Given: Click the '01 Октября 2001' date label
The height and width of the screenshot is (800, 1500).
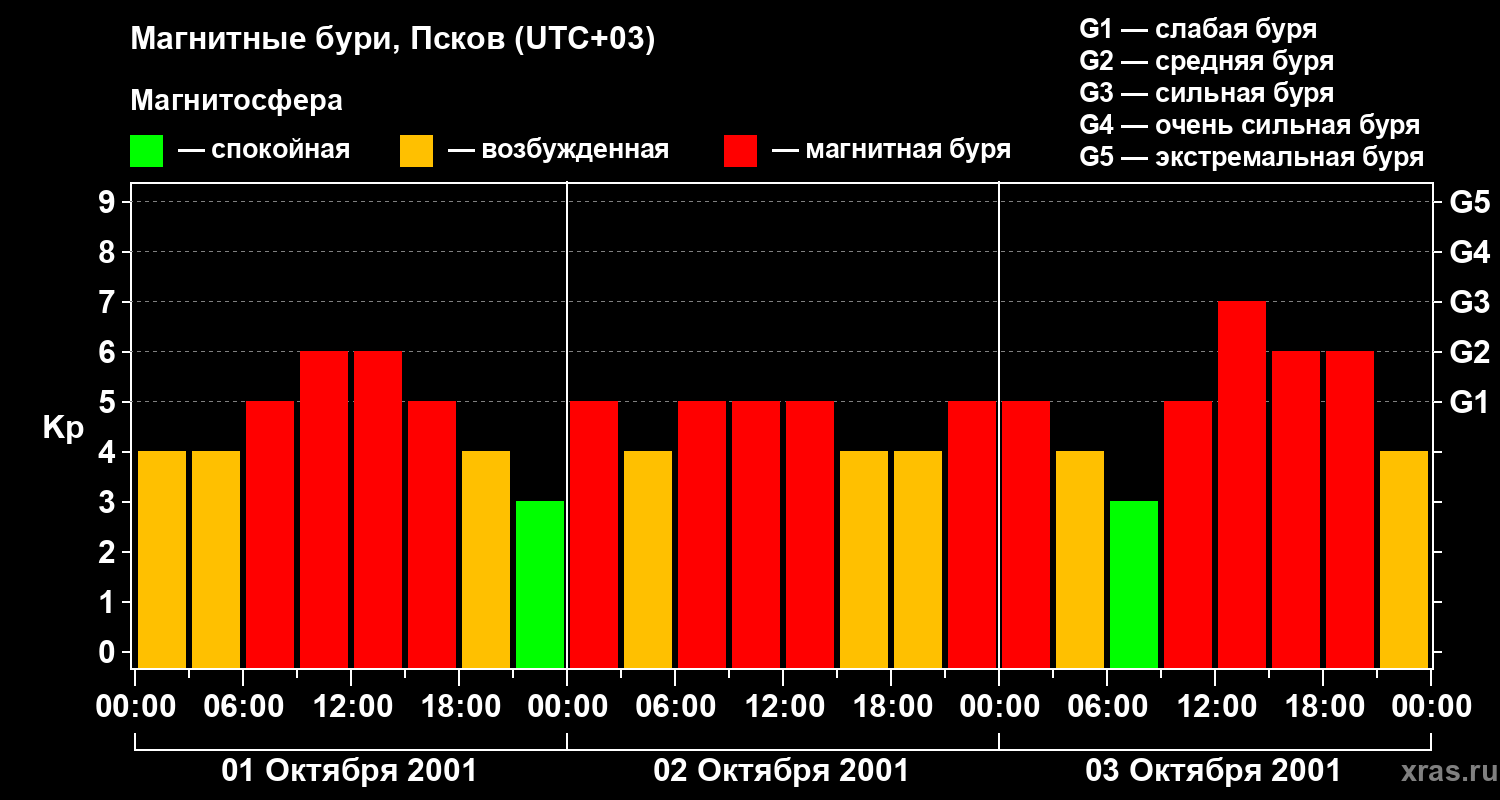Looking at the screenshot, I should (x=349, y=771).
